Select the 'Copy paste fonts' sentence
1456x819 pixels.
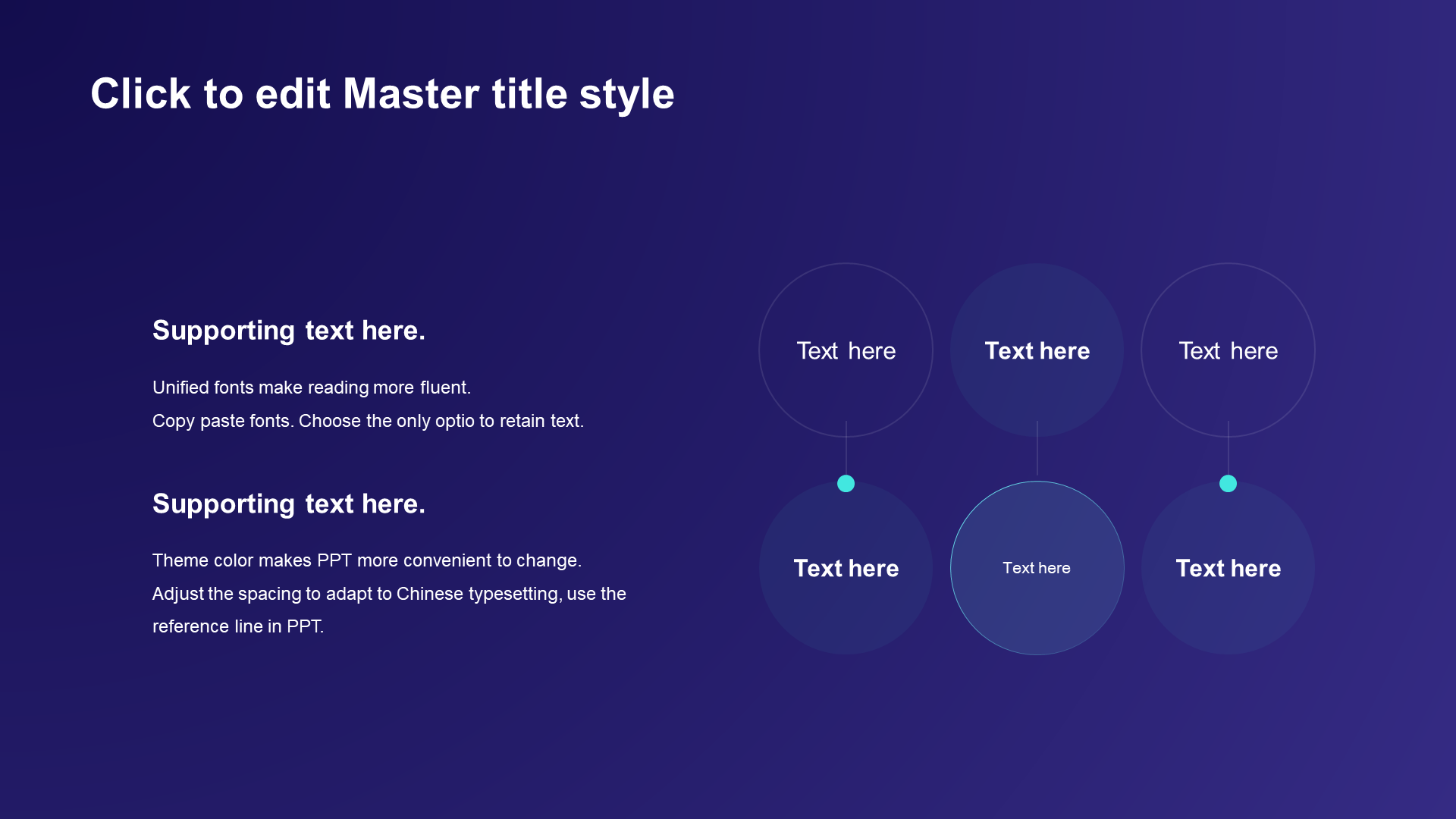[368, 421]
